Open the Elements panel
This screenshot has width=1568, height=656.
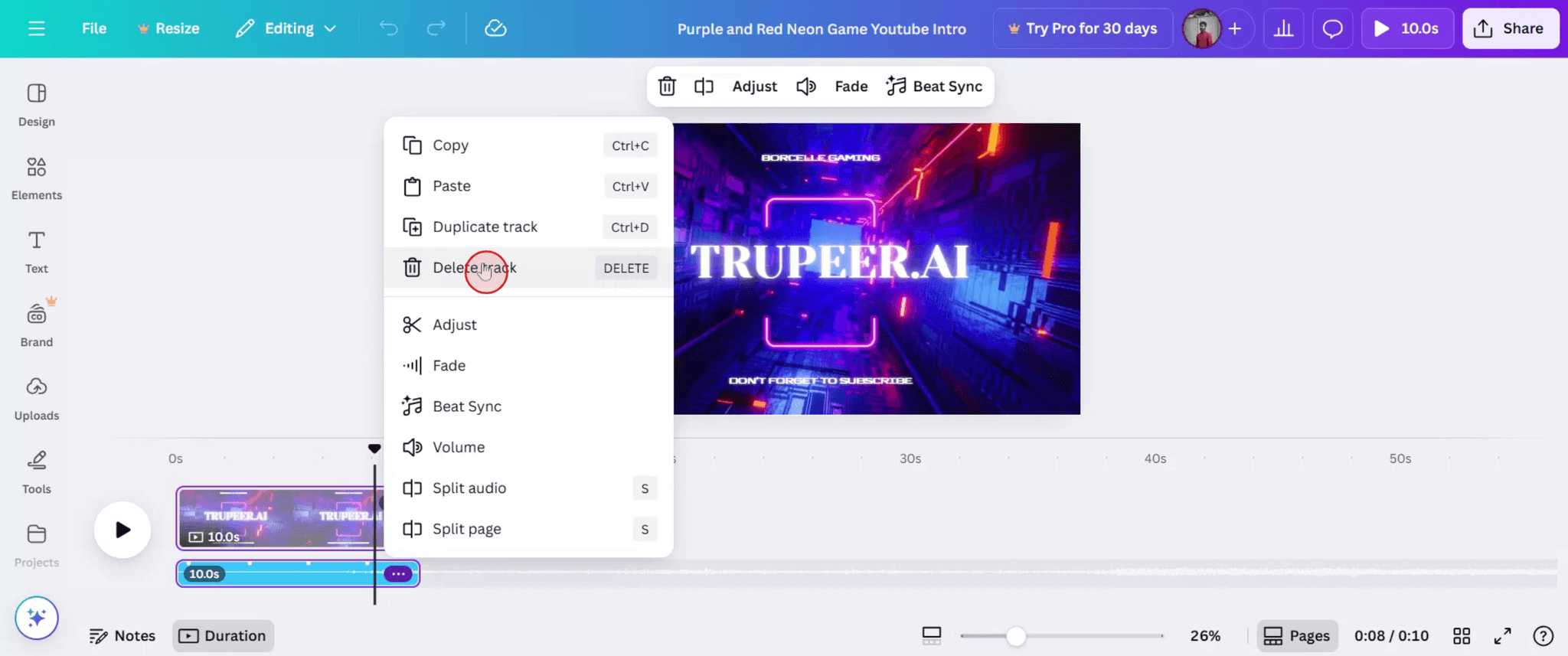(x=37, y=178)
